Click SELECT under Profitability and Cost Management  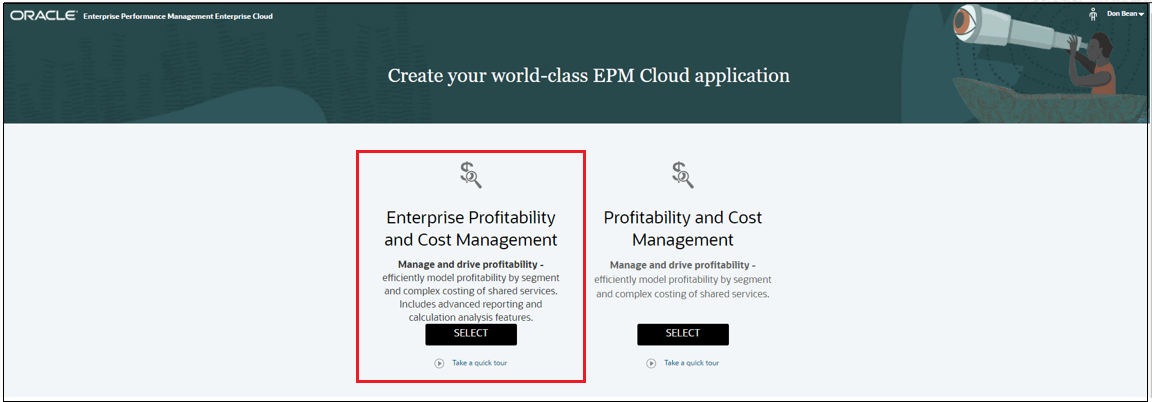(683, 334)
